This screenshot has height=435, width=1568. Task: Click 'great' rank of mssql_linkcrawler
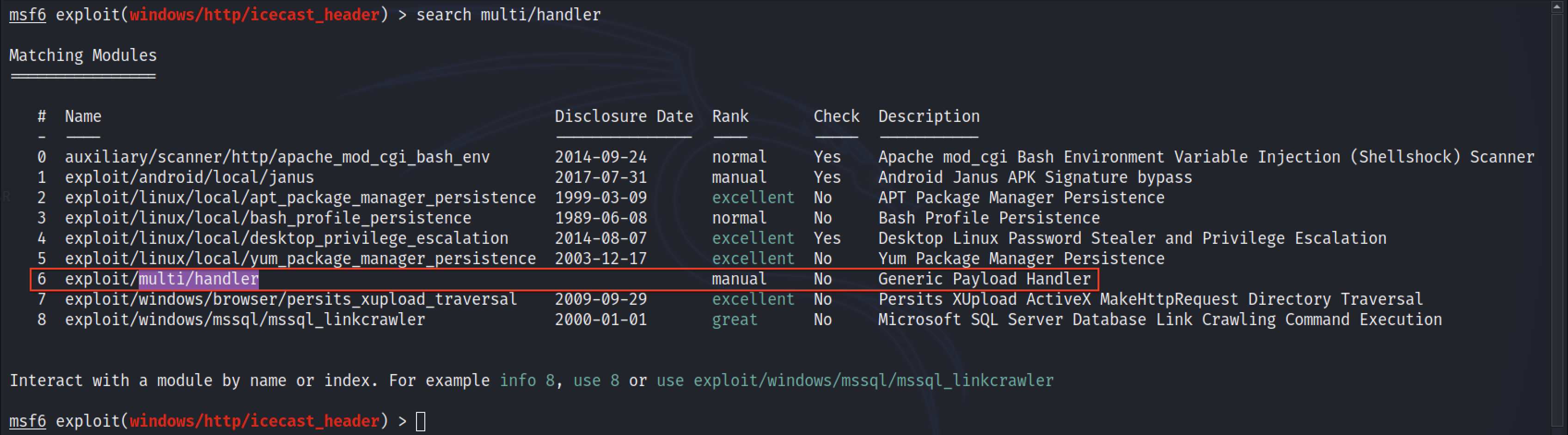pos(735,320)
